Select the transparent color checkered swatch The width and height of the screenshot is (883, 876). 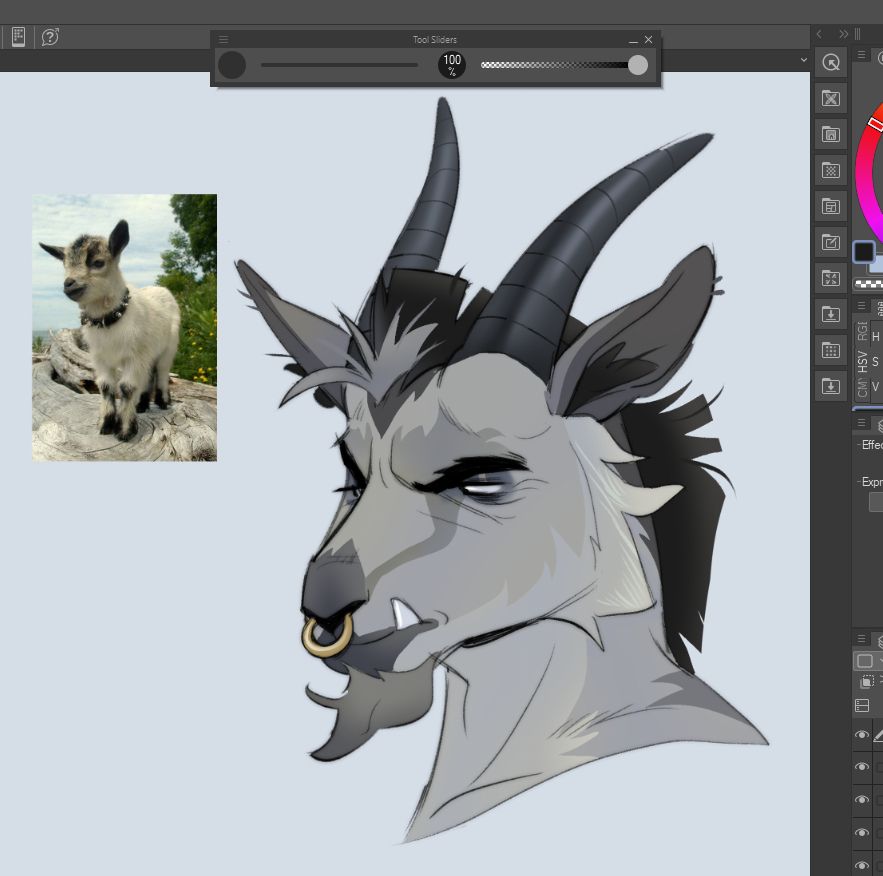pos(868,284)
